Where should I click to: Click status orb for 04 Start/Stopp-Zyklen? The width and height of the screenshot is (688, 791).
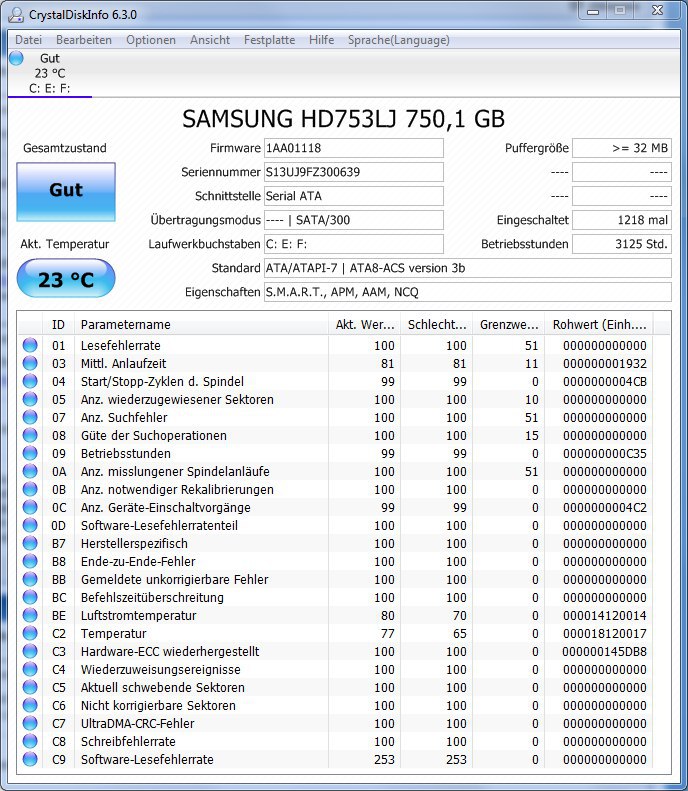click(30, 381)
